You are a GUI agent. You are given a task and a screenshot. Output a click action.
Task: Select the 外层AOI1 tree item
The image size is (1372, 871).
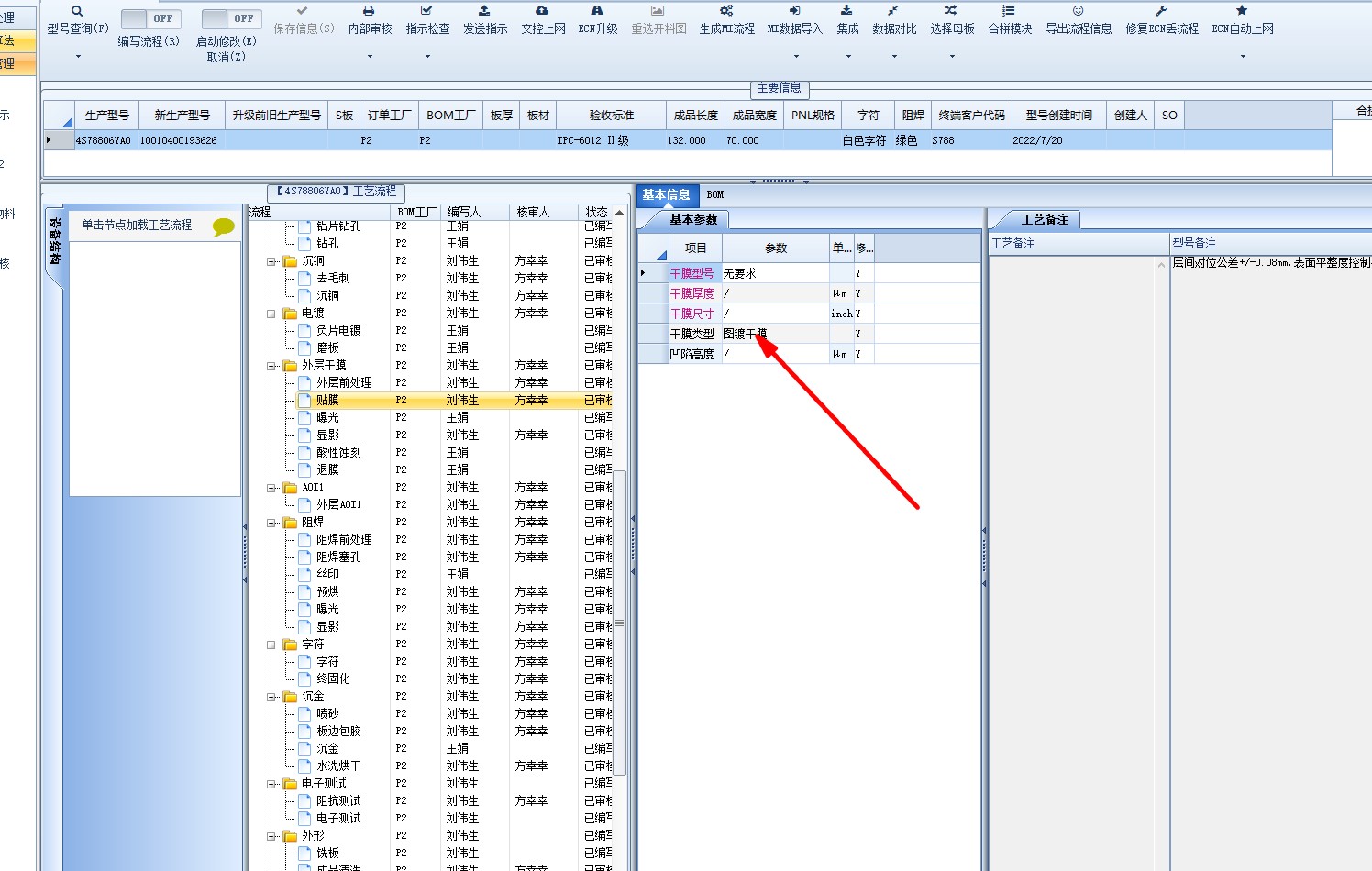338,505
